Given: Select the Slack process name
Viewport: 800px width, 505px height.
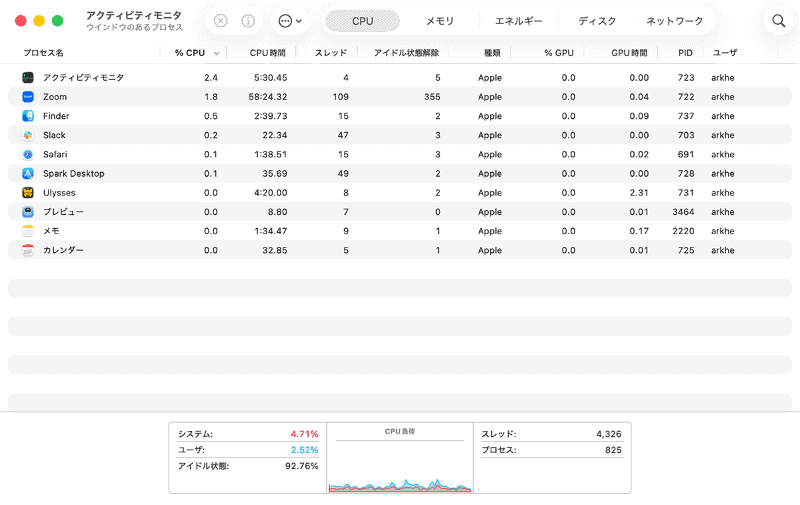Looking at the screenshot, I should click(x=54, y=135).
